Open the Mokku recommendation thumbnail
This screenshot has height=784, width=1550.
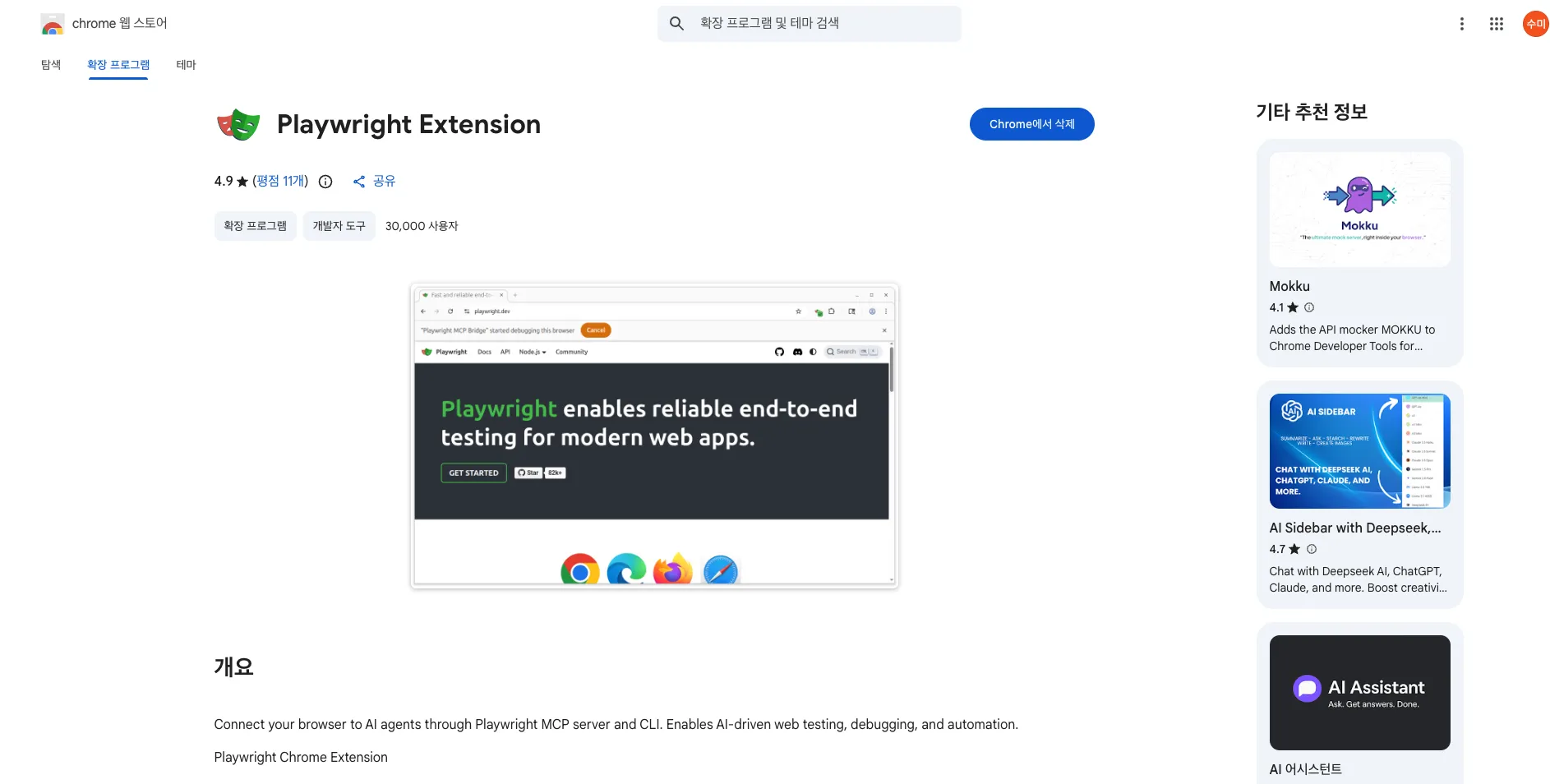(x=1359, y=210)
